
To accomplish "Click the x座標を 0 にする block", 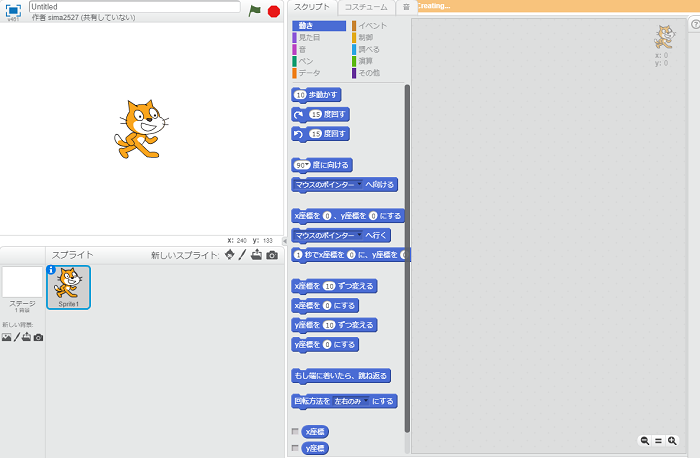I will [325, 306].
